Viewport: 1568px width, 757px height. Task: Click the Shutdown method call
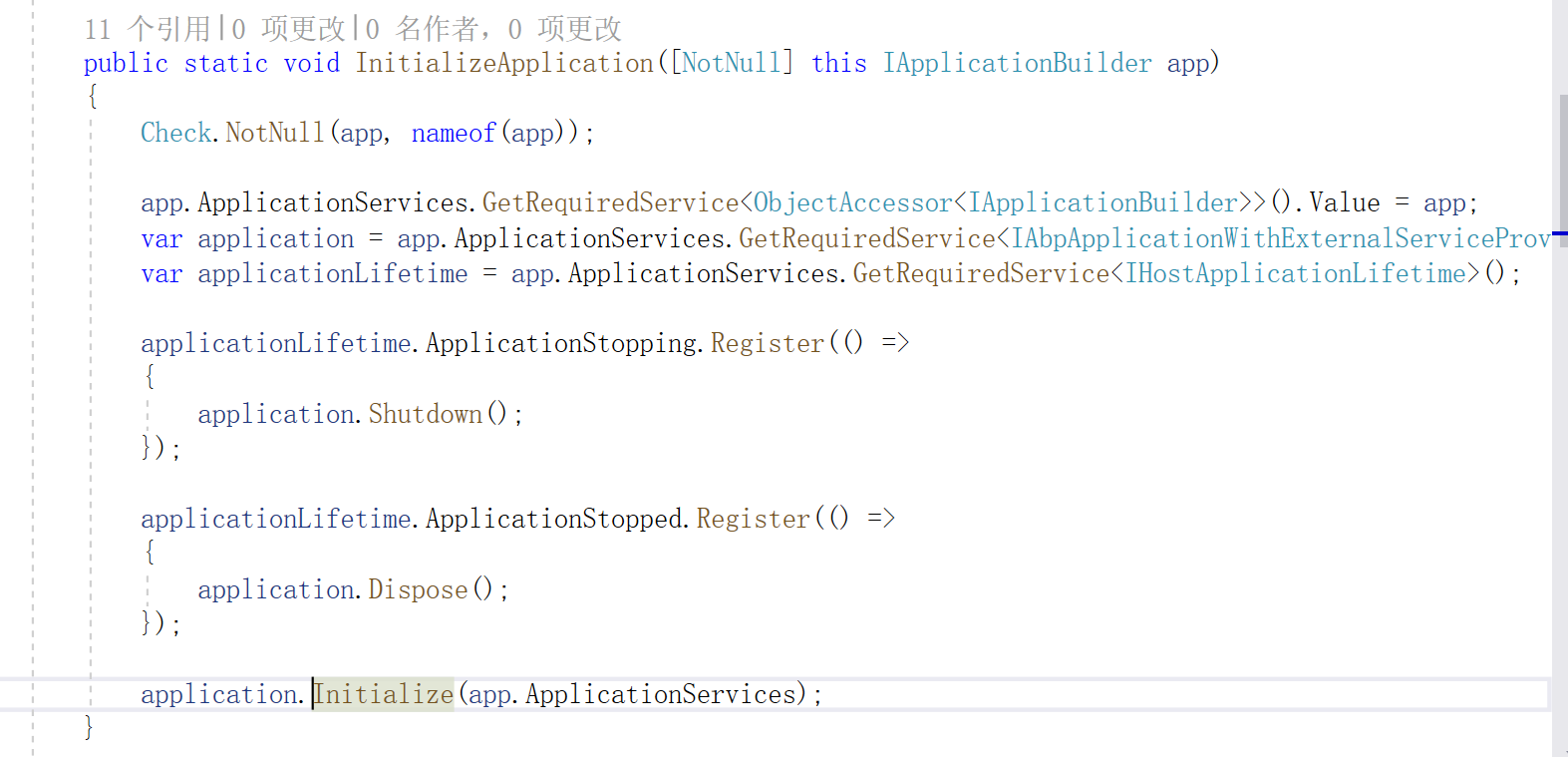[x=426, y=414]
